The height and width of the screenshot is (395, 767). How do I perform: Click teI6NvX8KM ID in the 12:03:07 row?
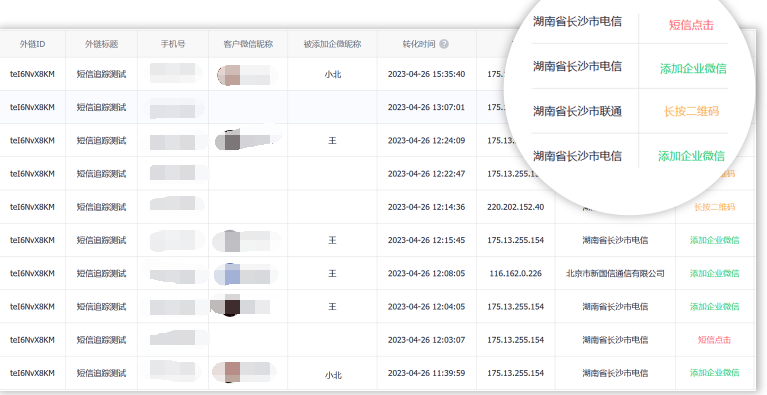tap(32, 340)
